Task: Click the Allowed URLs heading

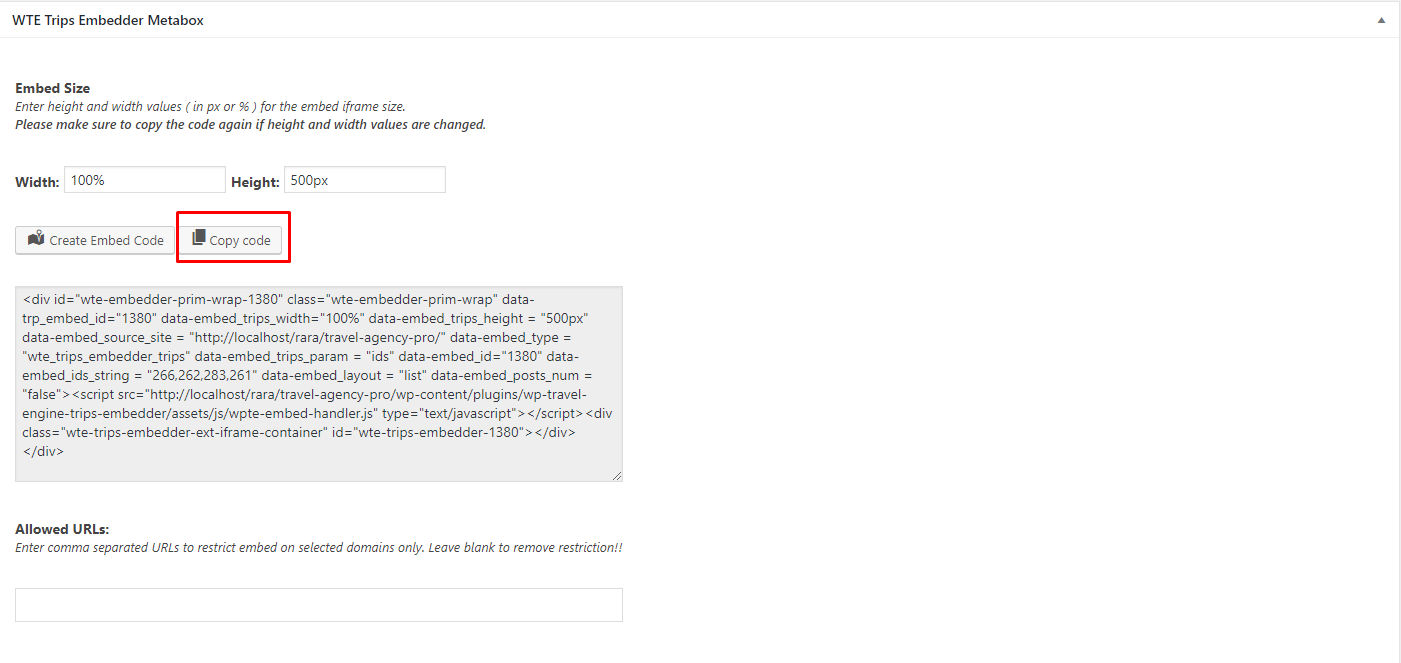Action: coord(62,529)
